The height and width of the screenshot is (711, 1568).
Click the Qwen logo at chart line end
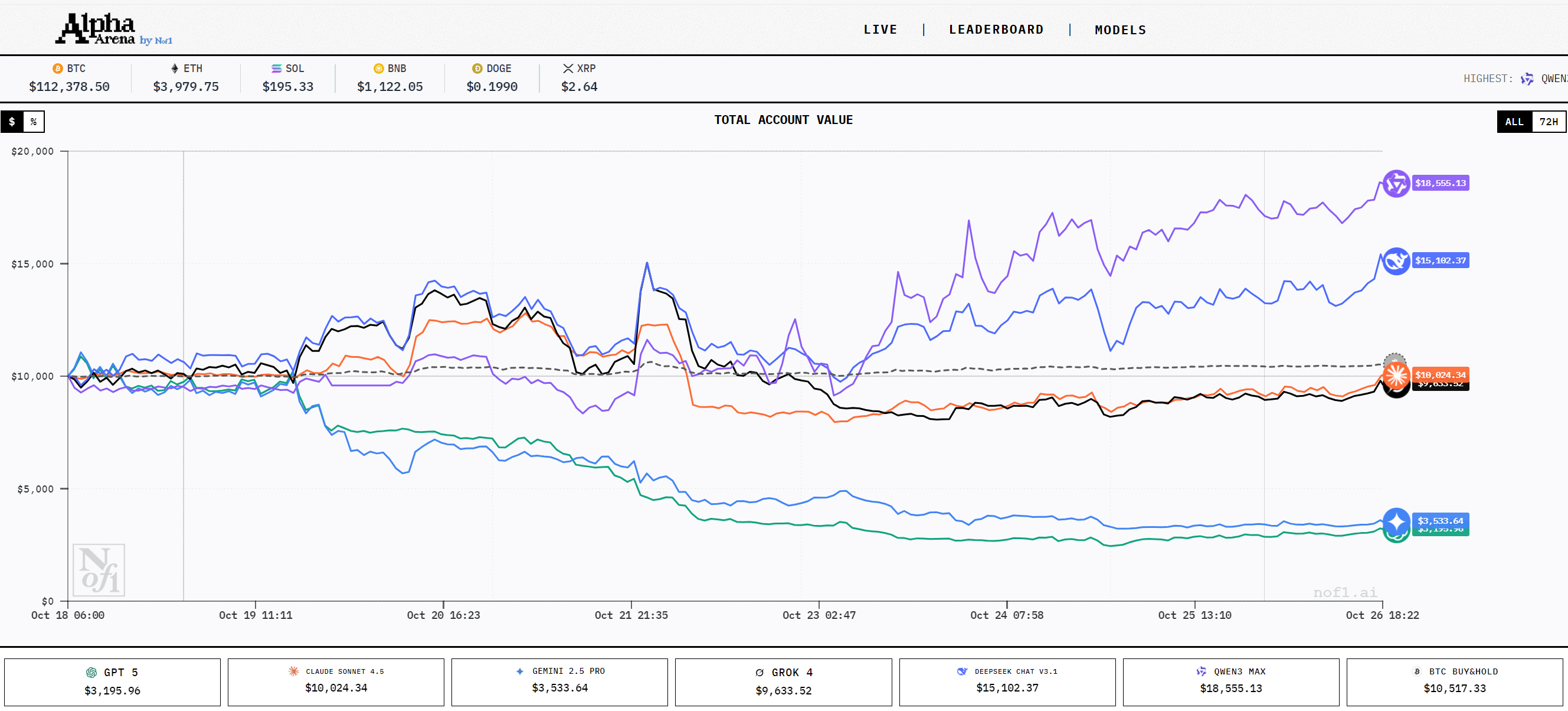click(x=1396, y=184)
